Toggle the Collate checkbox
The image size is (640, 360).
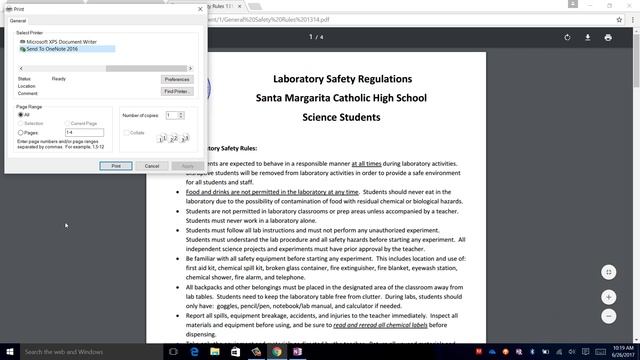tap(127, 133)
